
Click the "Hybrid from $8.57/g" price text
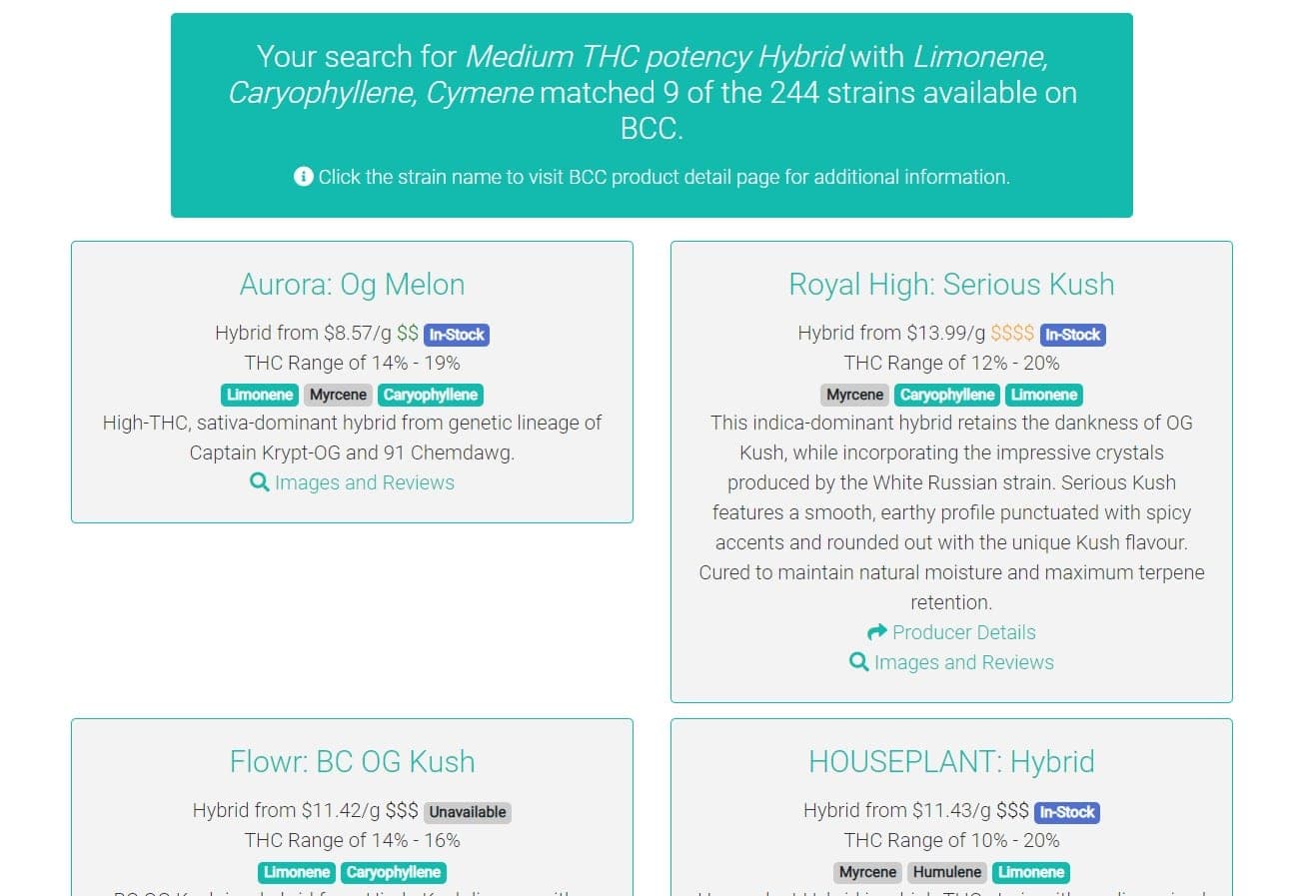pos(303,334)
